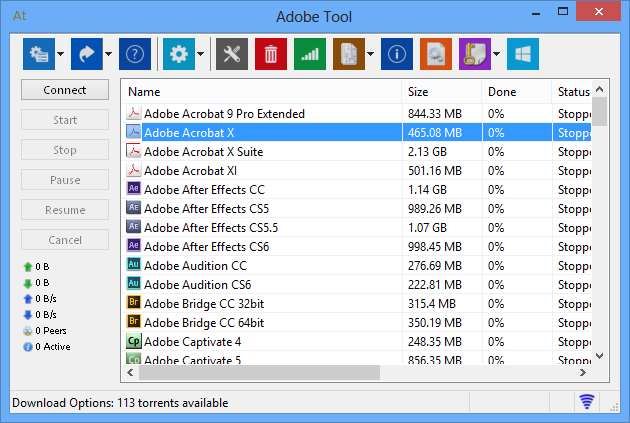Select Adobe Acrobat 9 Pro Extended row
Image resolution: width=630 pixels, height=423 pixels.
356,114
